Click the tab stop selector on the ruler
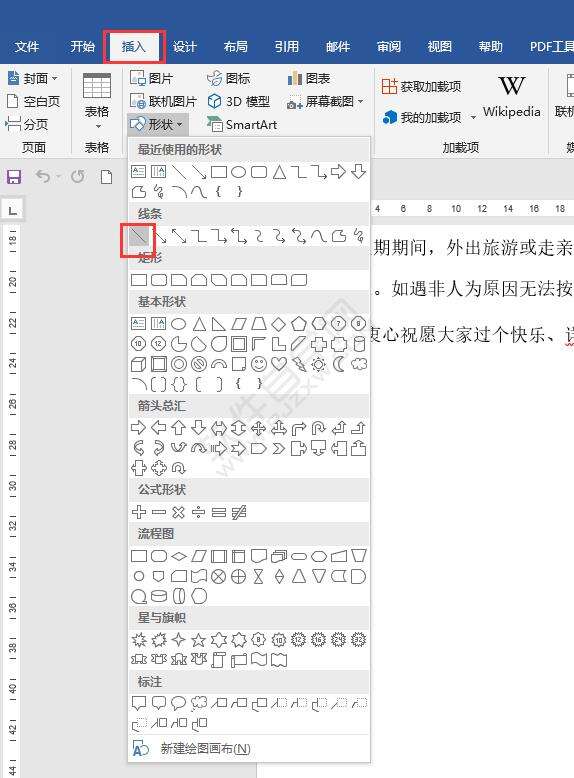This screenshot has height=778, width=574. click(x=13, y=211)
